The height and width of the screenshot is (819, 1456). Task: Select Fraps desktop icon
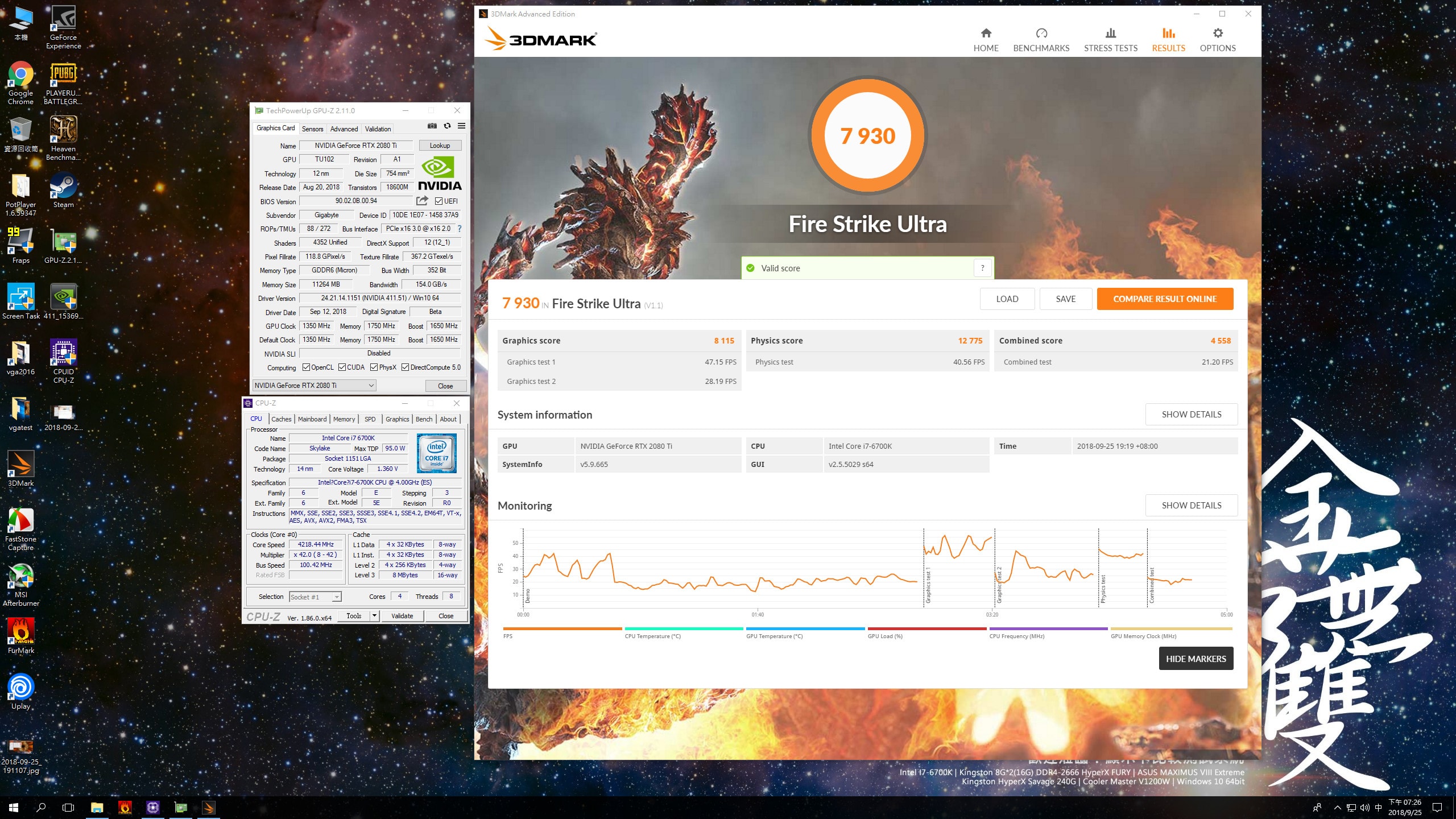tap(20, 246)
